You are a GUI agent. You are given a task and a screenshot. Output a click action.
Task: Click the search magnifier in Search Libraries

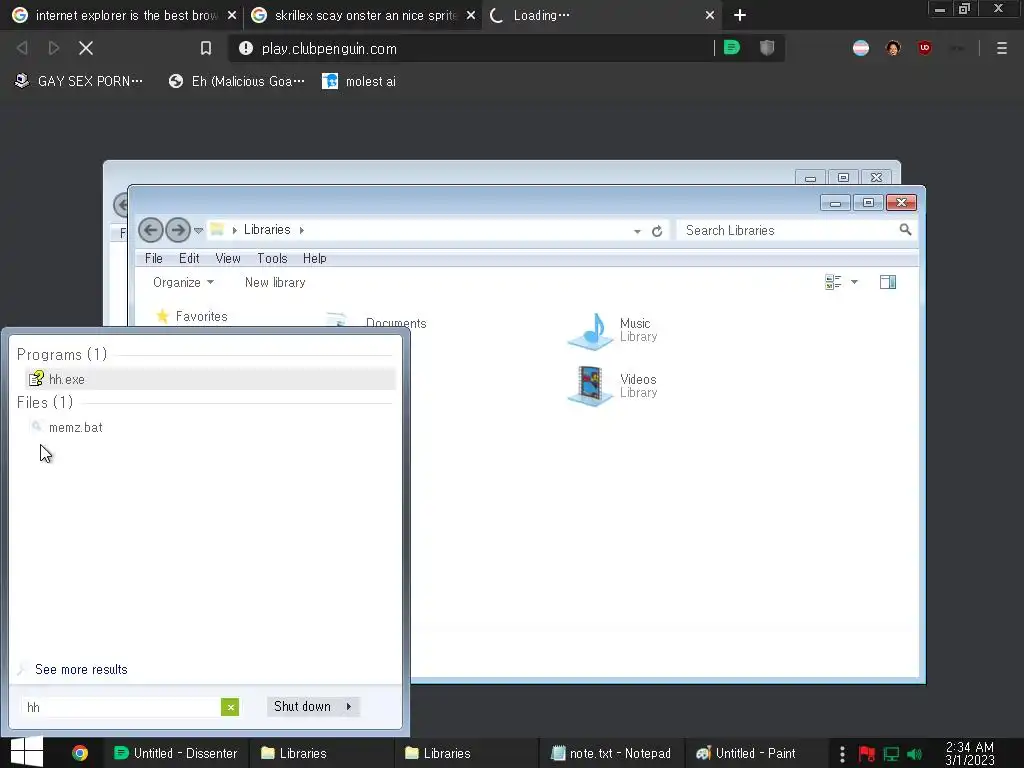[x=905, y=230]
